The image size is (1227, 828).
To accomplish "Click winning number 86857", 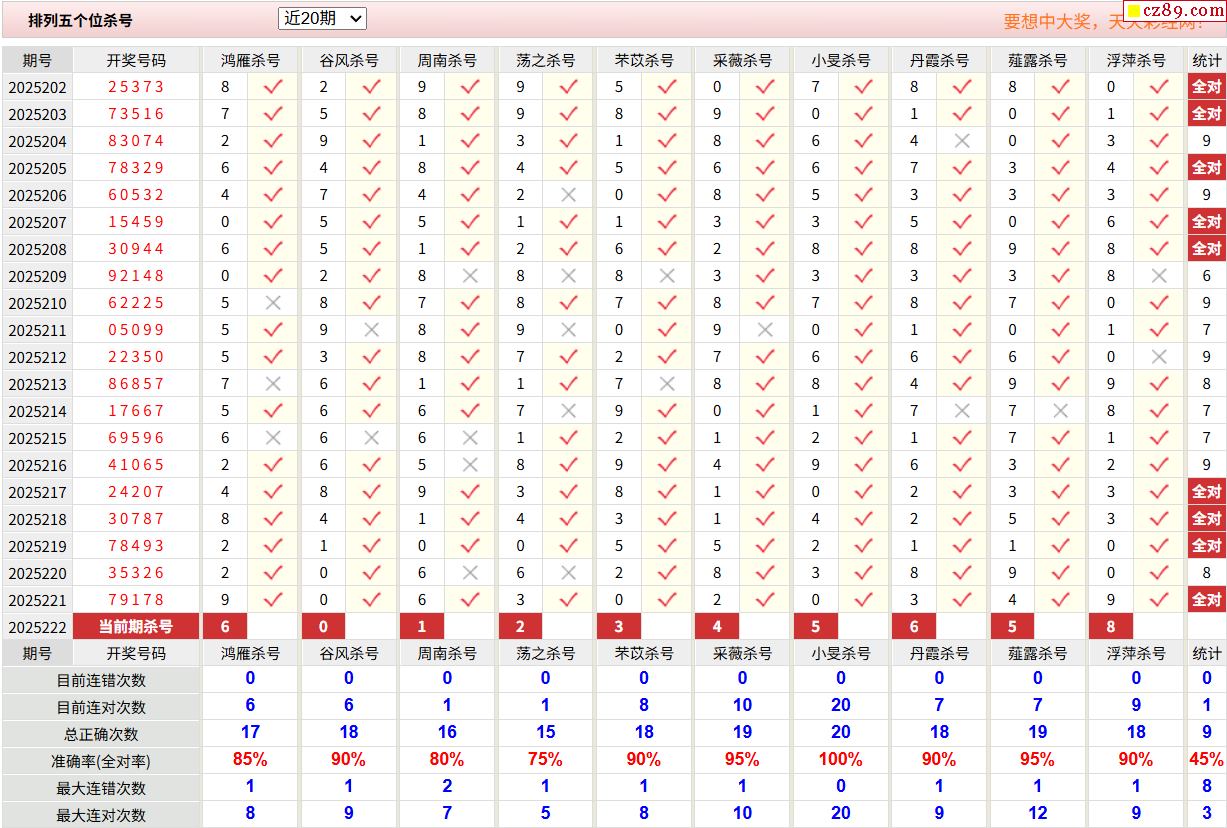I will [x=136, y=384].
